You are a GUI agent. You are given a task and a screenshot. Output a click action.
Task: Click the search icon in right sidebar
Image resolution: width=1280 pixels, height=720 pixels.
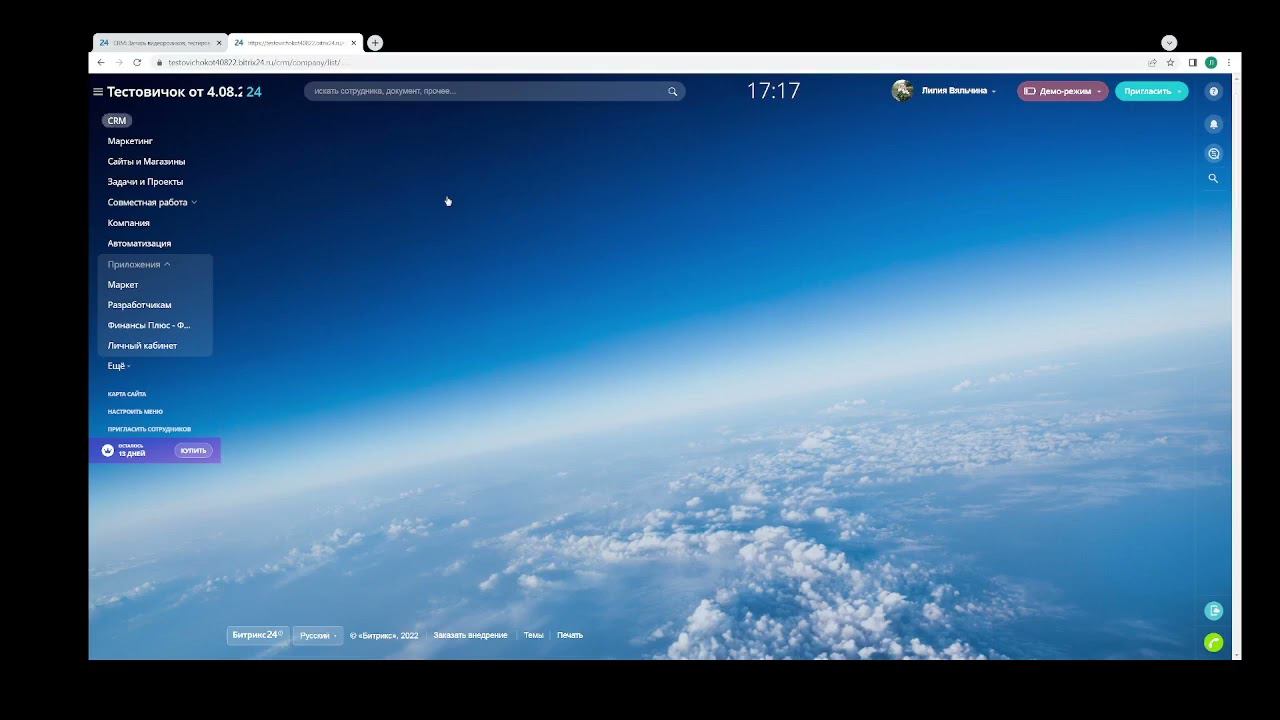click(x=1213, y=178)
